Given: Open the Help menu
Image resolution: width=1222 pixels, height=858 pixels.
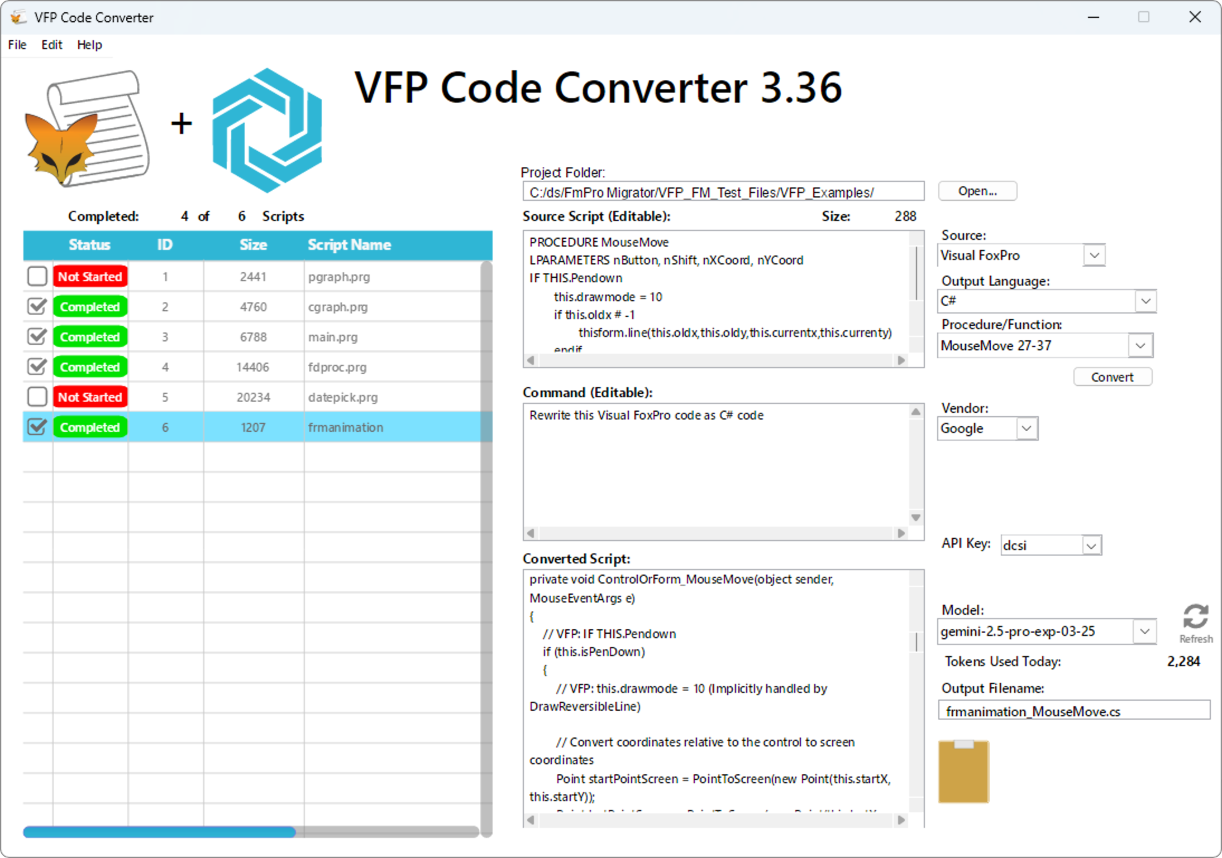Looking at the screenshot, I should [90, 44].
